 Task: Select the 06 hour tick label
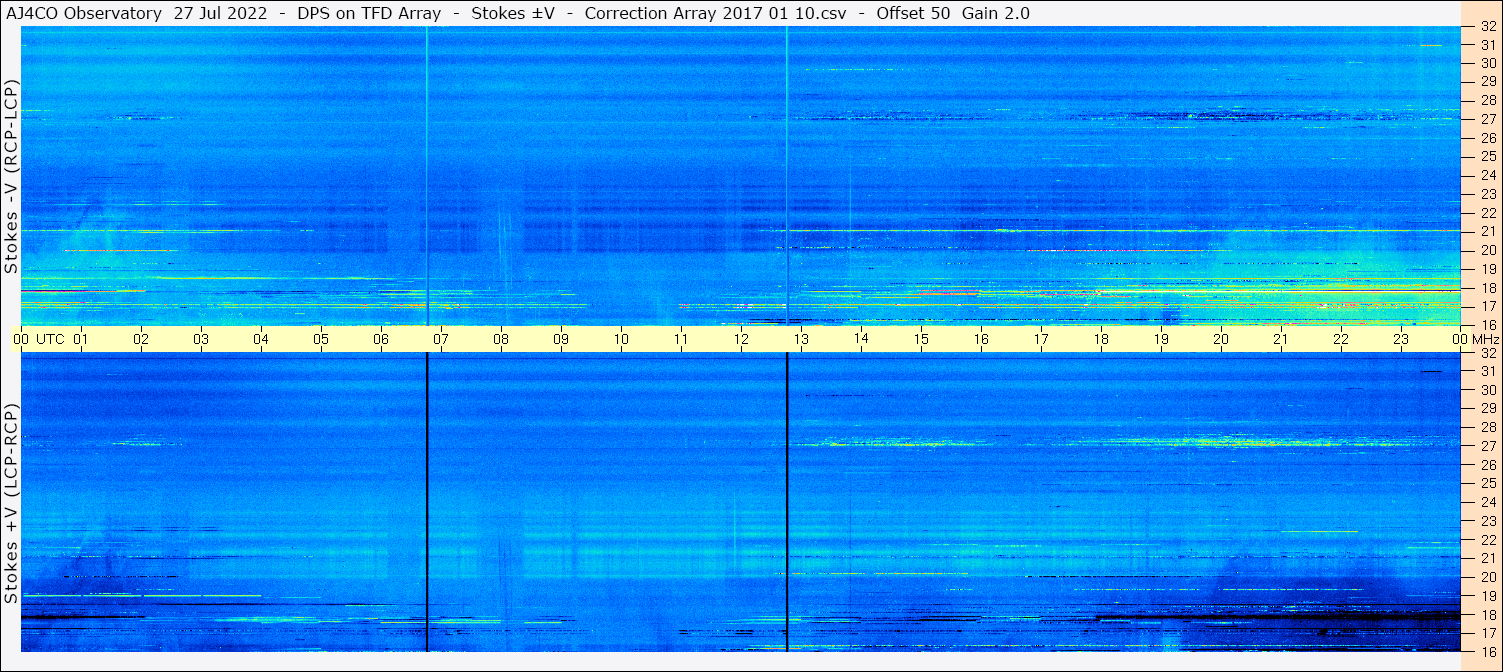tap(381, 339)
